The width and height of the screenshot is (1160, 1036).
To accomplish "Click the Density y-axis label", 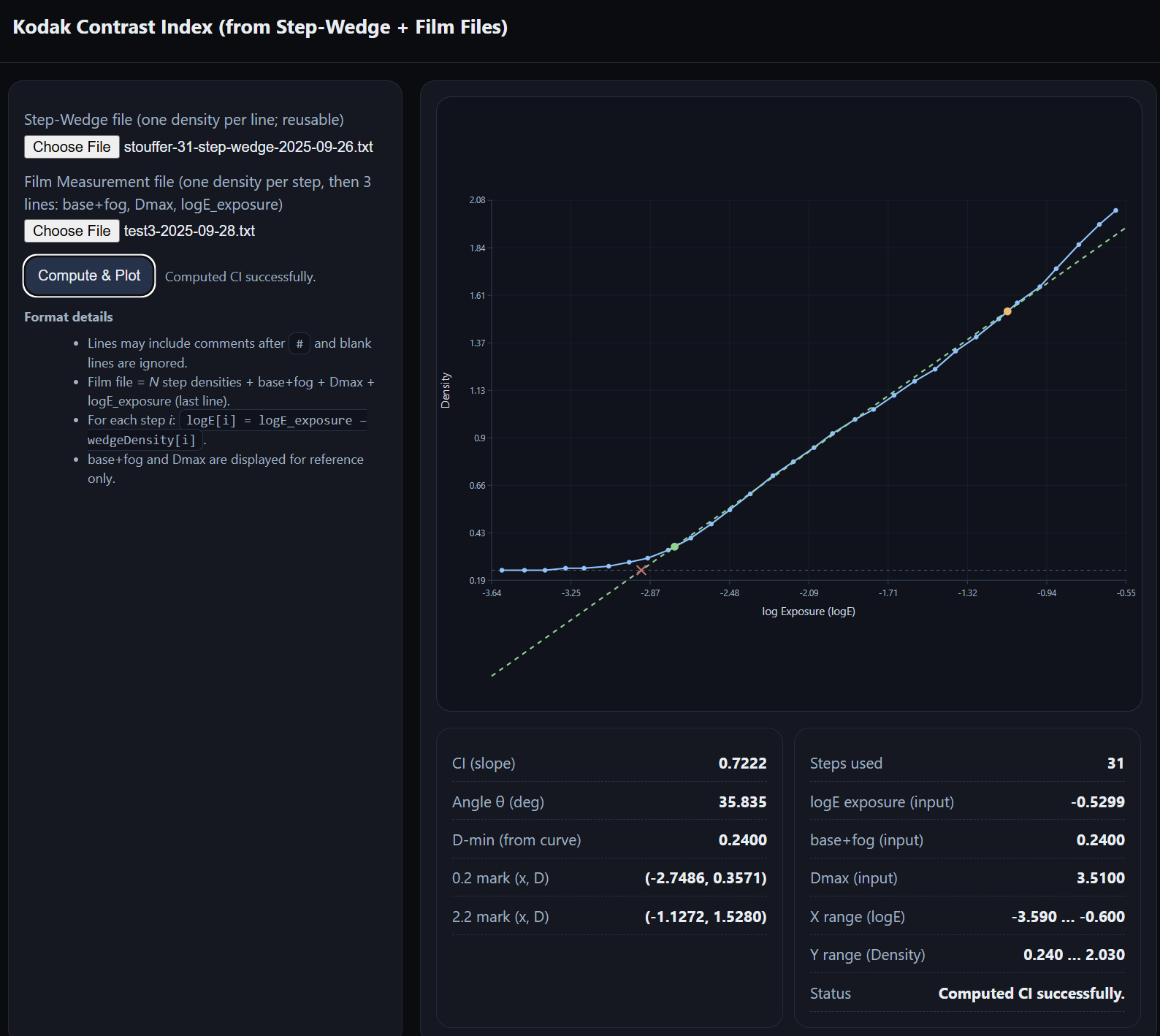I will pos(446,390).
